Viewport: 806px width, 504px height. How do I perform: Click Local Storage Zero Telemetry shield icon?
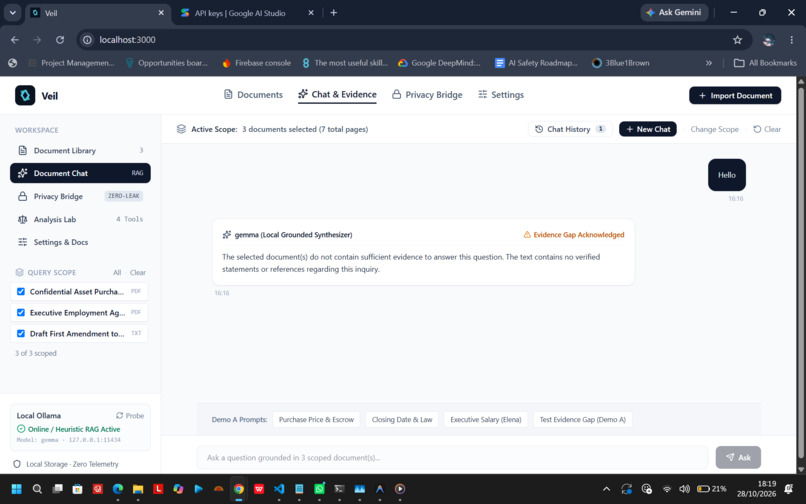click(x=17, y=464)
